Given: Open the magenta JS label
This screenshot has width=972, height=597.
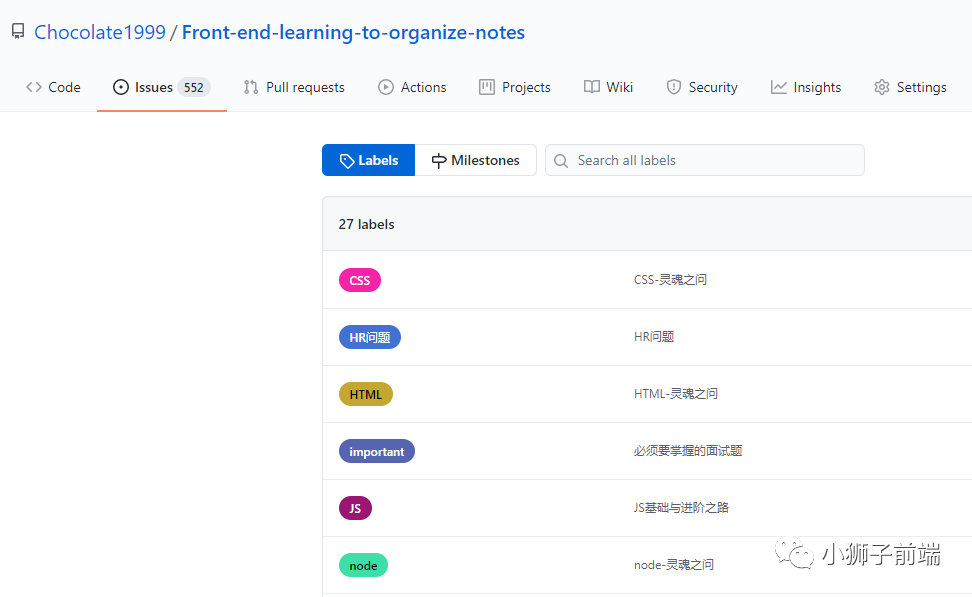Looking at the screenshot, I should click(x=355, y=508).
